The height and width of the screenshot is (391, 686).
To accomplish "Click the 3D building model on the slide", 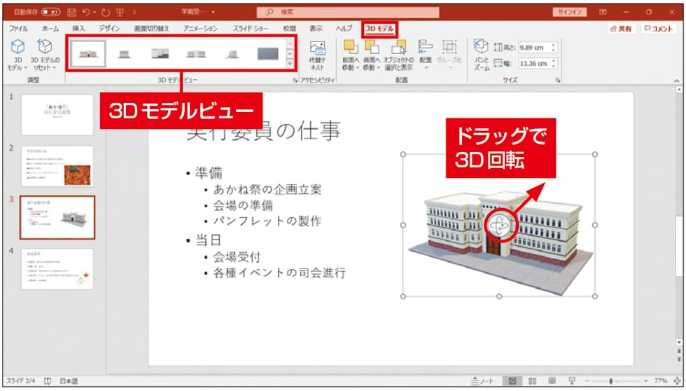I will pyautogui.click(x=501, y=242).
